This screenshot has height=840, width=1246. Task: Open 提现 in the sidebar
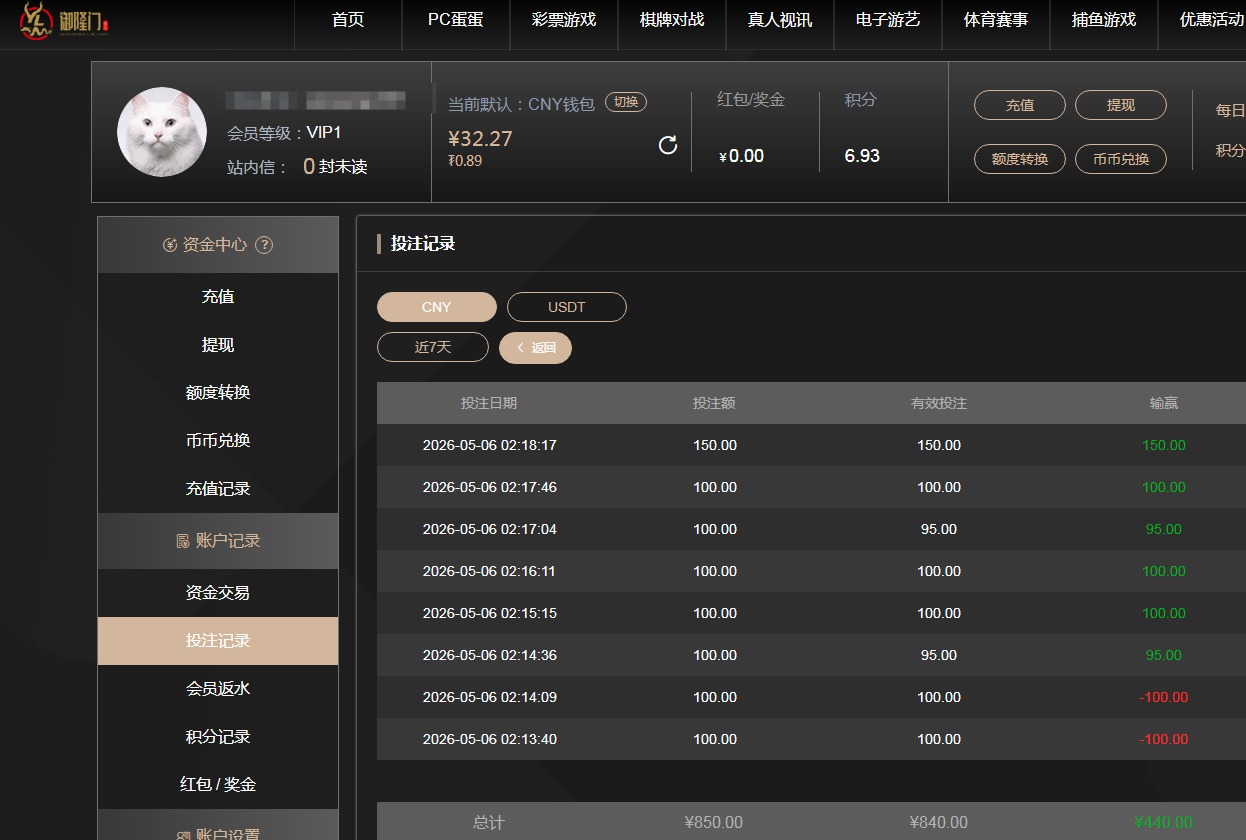tap(218, 345)
